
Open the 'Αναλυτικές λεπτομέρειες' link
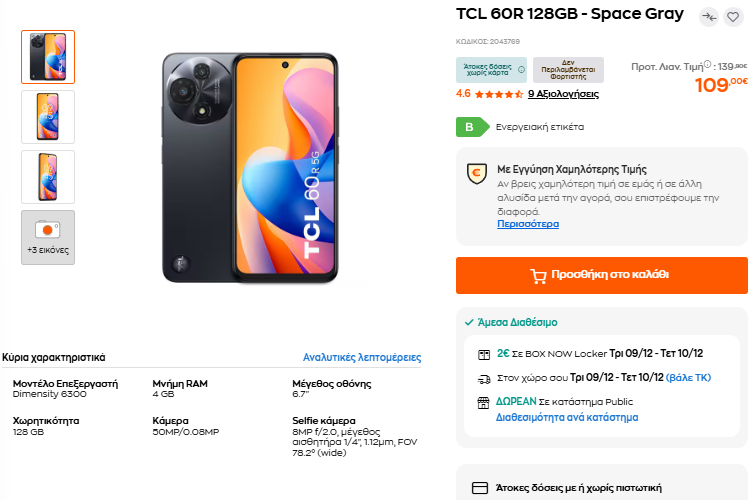tap(362, 357)
